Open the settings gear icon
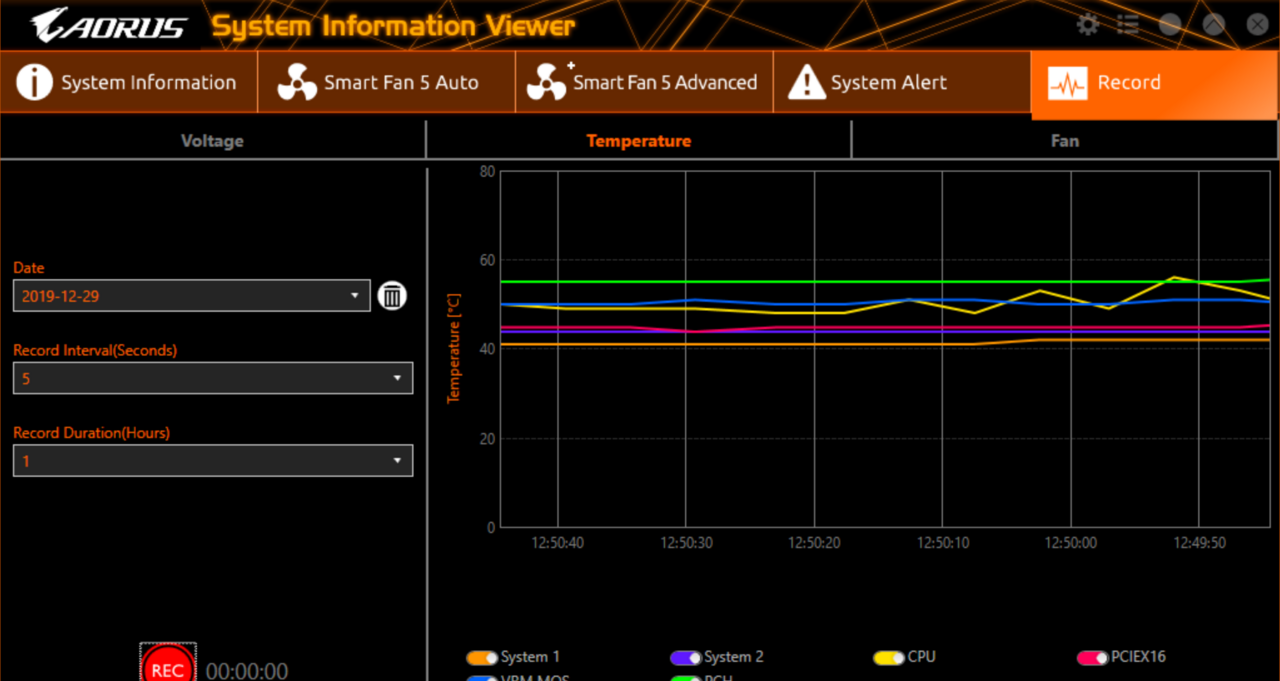This screenshot has width=1280, height=681. (1088, 24)
